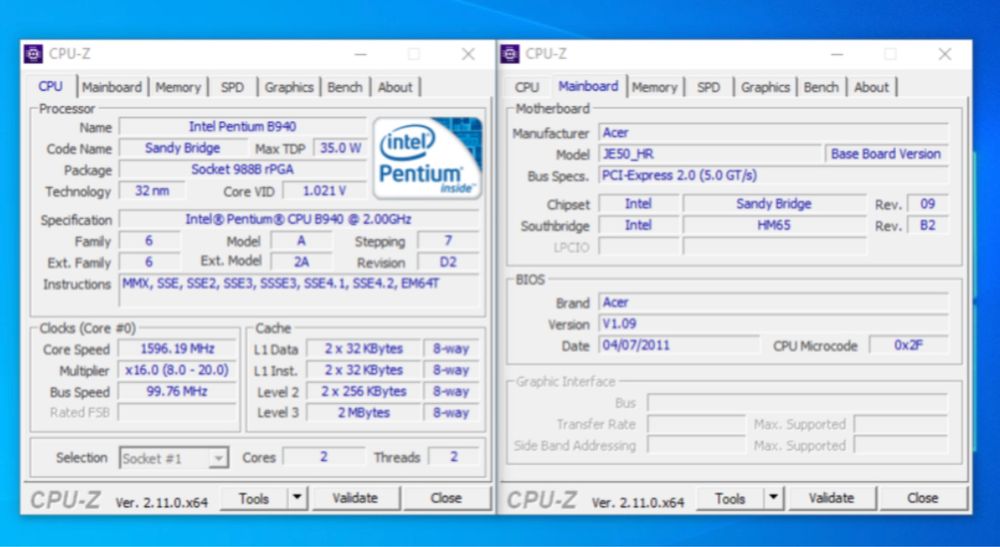The height and width of the screenshot is (547, 1000).
Task: Open Tools dropdown arrow in right CPU-Z window
Action: click(x=774, y=498)
